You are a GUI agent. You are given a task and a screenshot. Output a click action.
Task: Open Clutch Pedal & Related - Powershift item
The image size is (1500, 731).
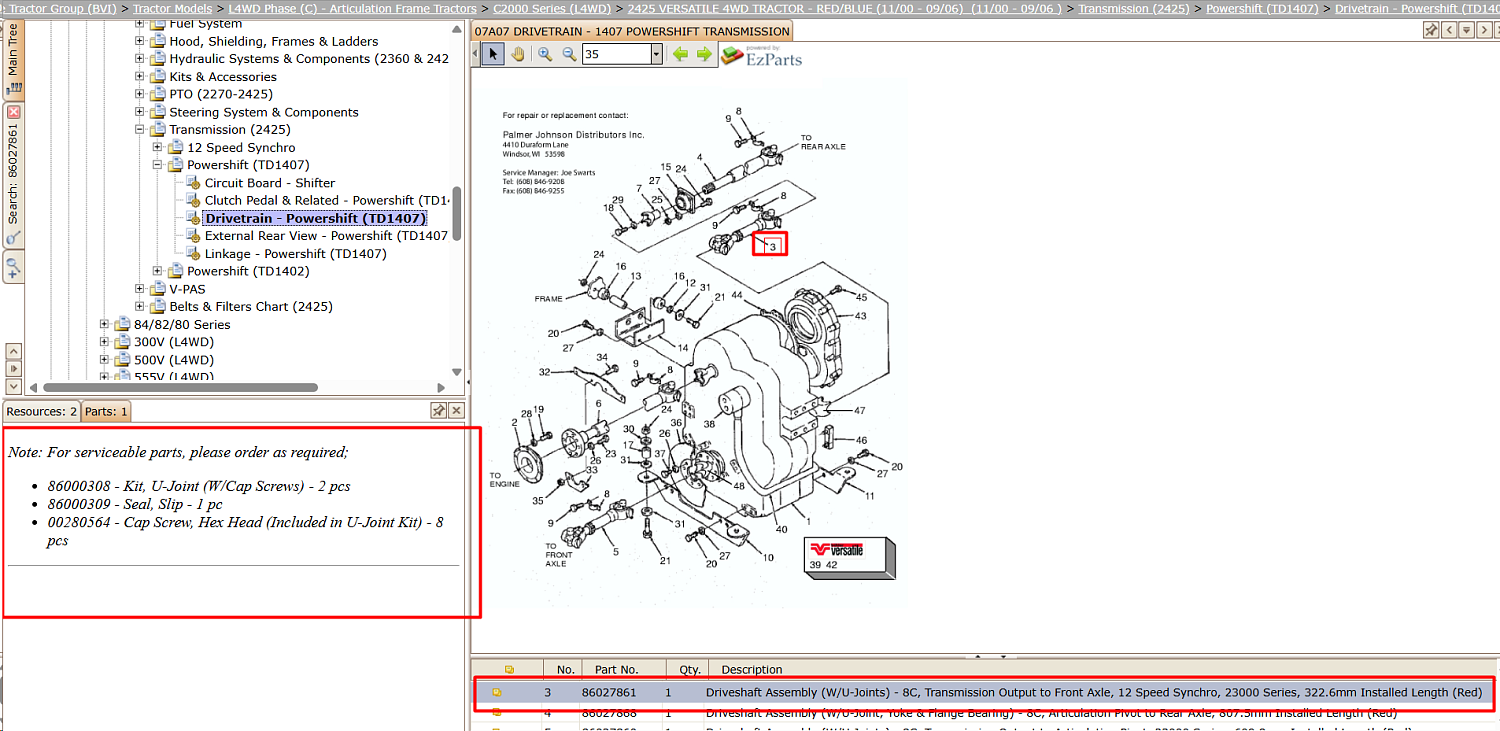point(327,201)
